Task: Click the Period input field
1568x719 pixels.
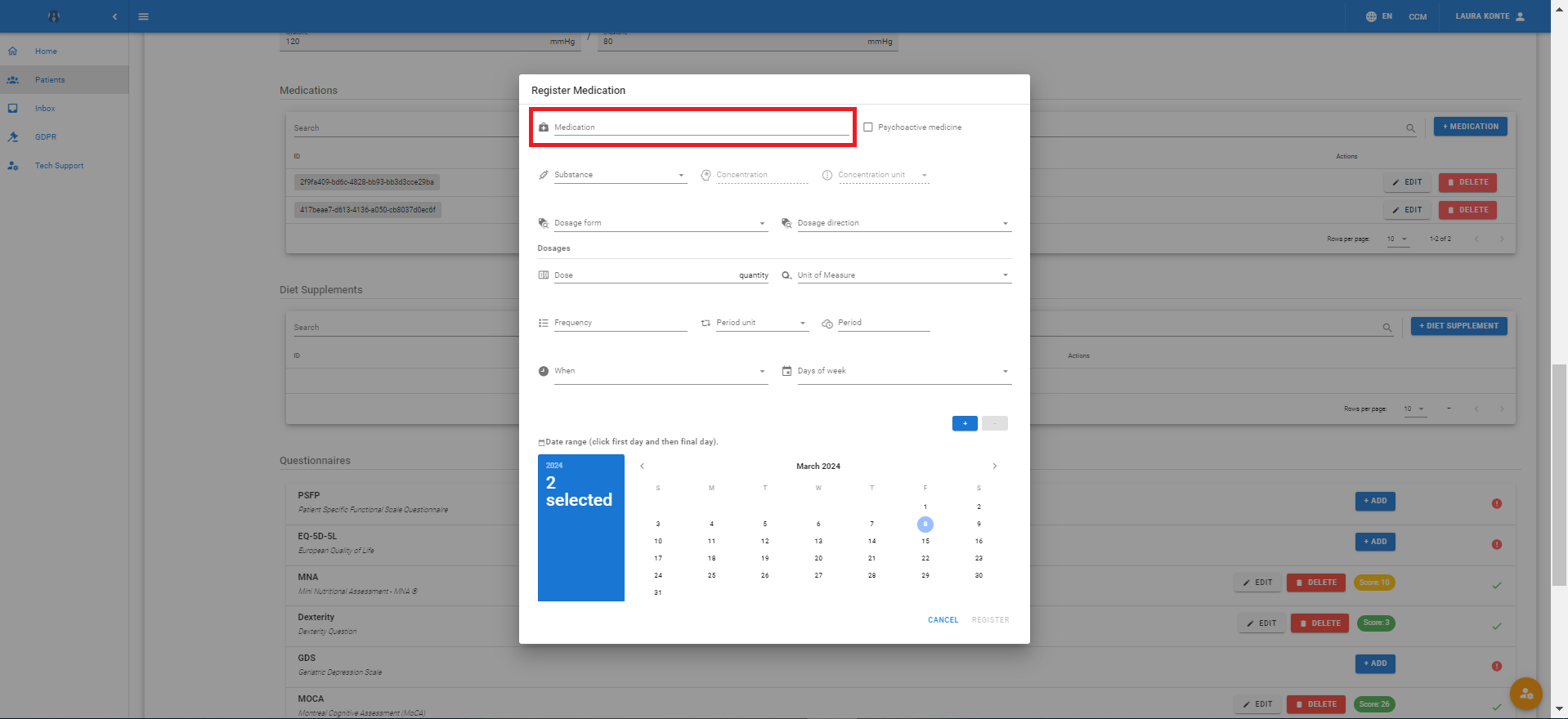Action: coord(883,323)
